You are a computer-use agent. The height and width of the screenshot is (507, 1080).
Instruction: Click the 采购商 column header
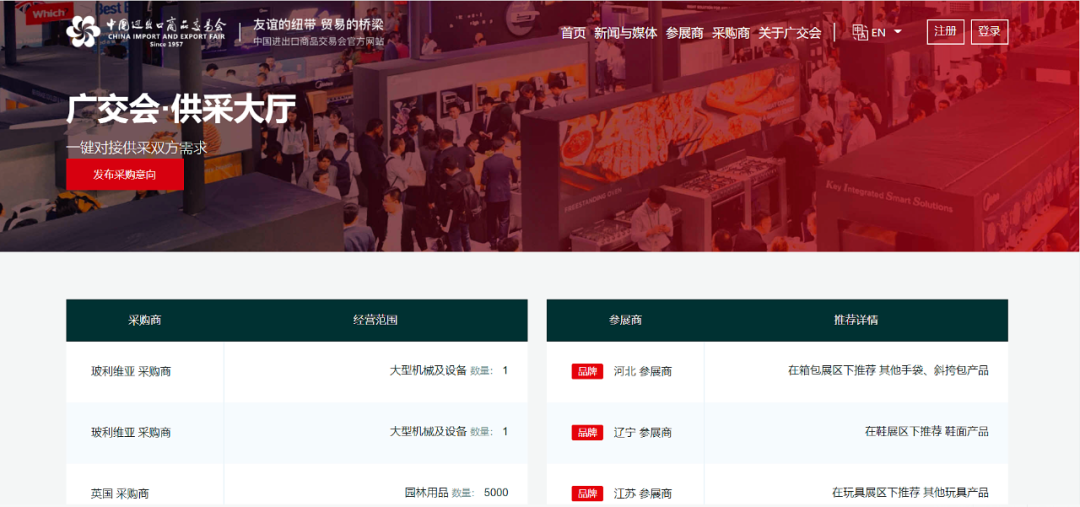(145, 320)
